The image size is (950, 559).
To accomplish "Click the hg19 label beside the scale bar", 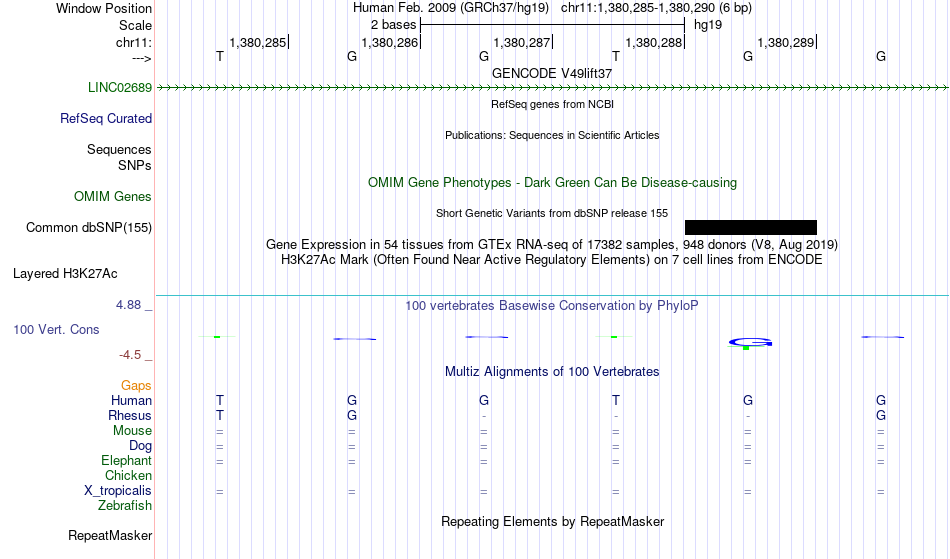I will 708,25.
